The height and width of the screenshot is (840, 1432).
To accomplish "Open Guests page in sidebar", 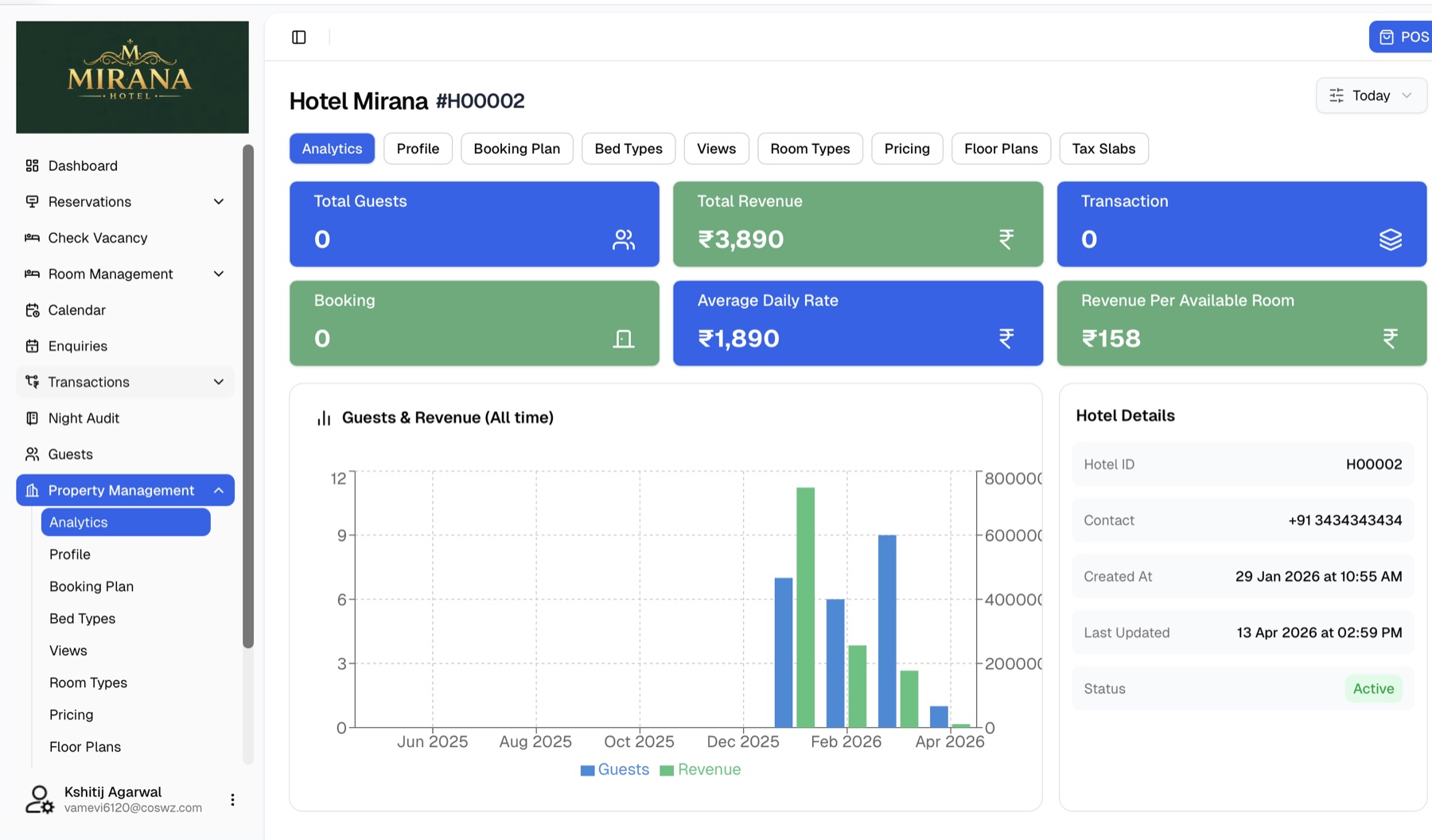I will coord(125,454).
